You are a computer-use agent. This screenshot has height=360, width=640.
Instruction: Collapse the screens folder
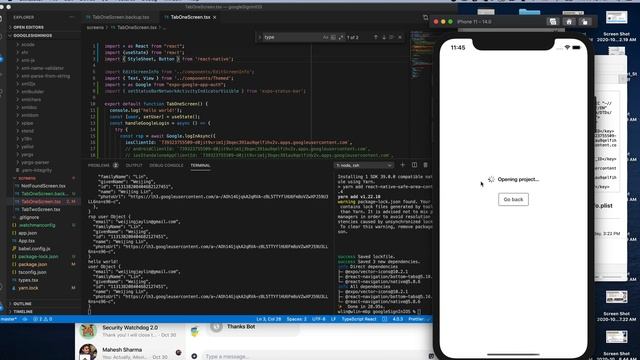click(x=27, y=178)
